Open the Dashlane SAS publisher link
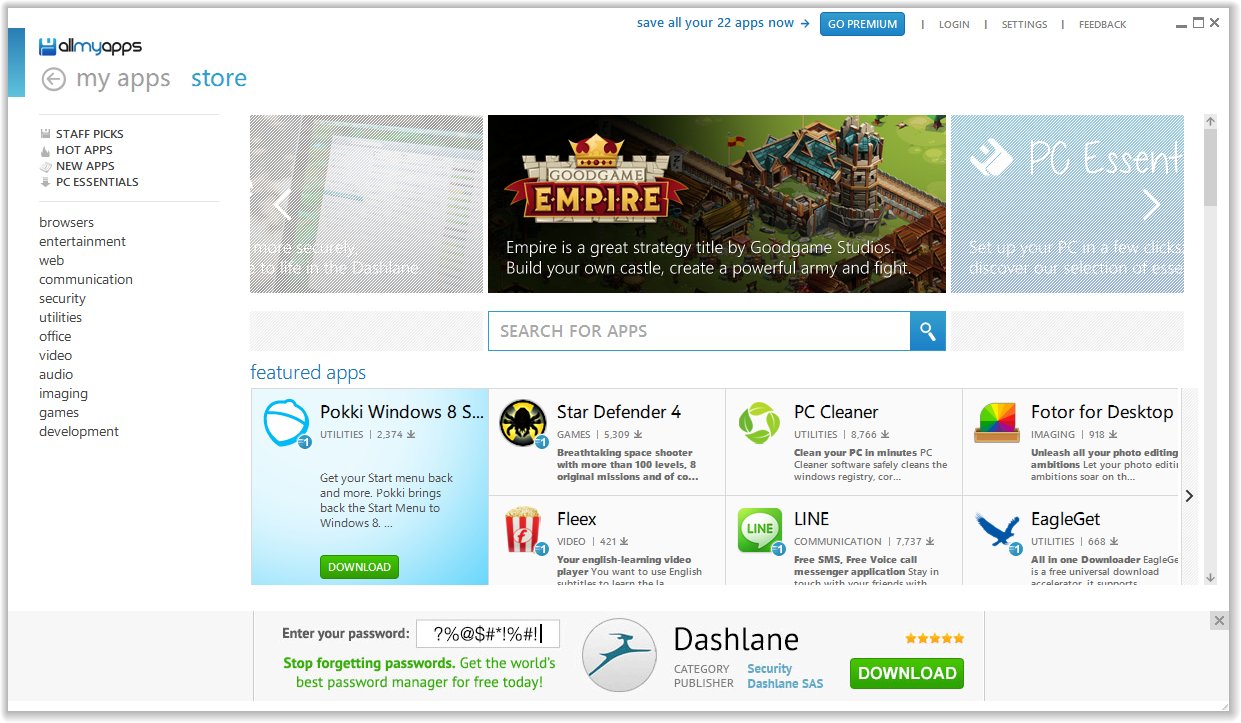This screenshot has height=723, width=1241. tap(785, 684)
